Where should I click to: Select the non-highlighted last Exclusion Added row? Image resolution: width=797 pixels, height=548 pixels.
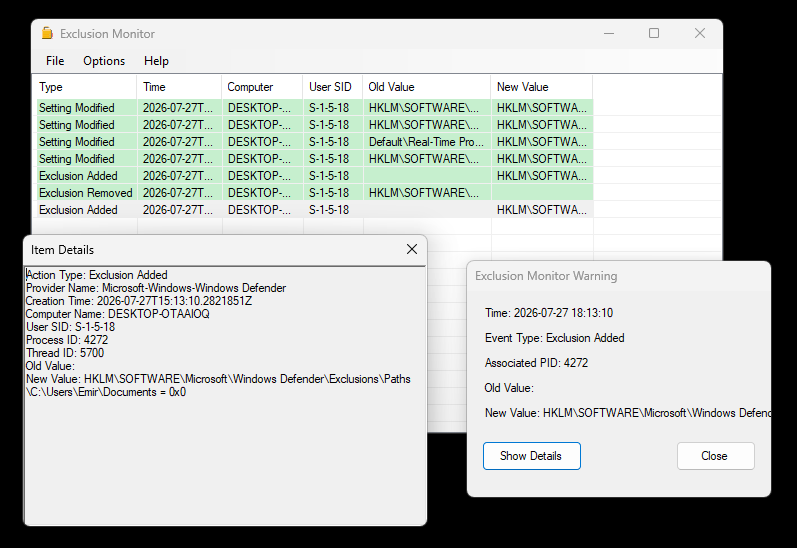(x=315, y=210)
